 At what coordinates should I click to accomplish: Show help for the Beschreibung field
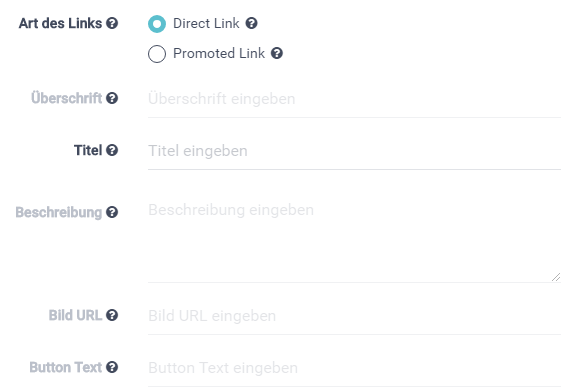pos(112,212)
